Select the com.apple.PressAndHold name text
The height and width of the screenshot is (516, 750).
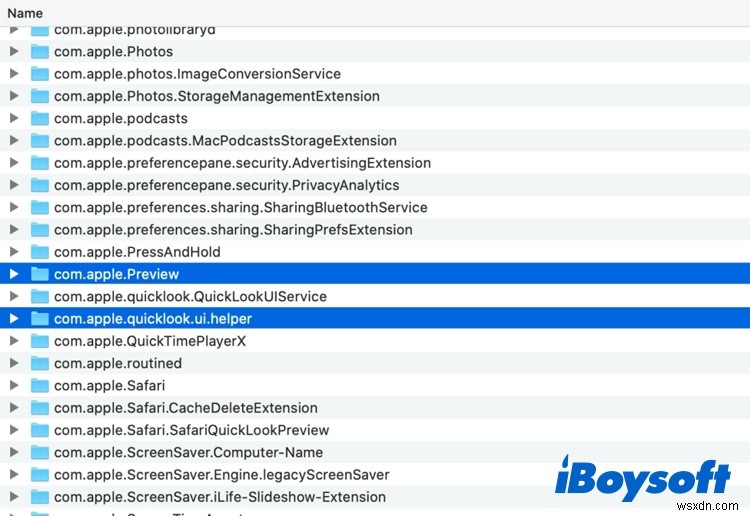coord(137,252)
